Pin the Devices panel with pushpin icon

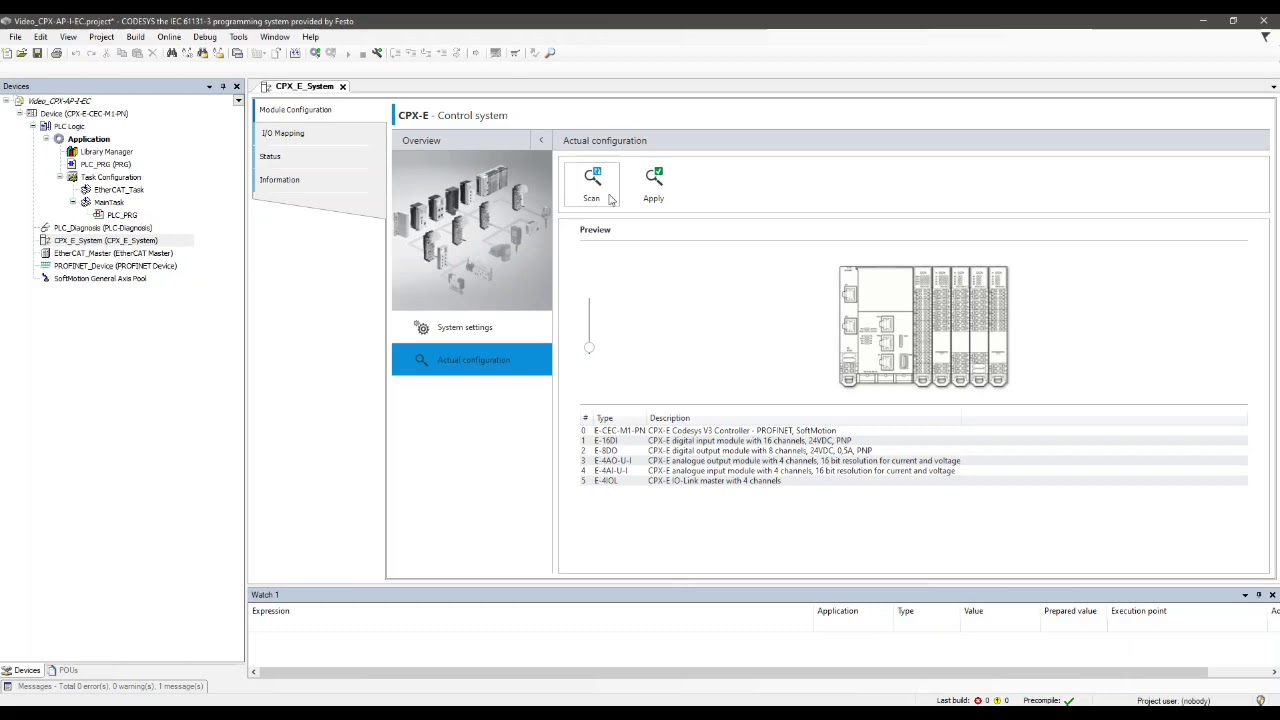point(223,86)
